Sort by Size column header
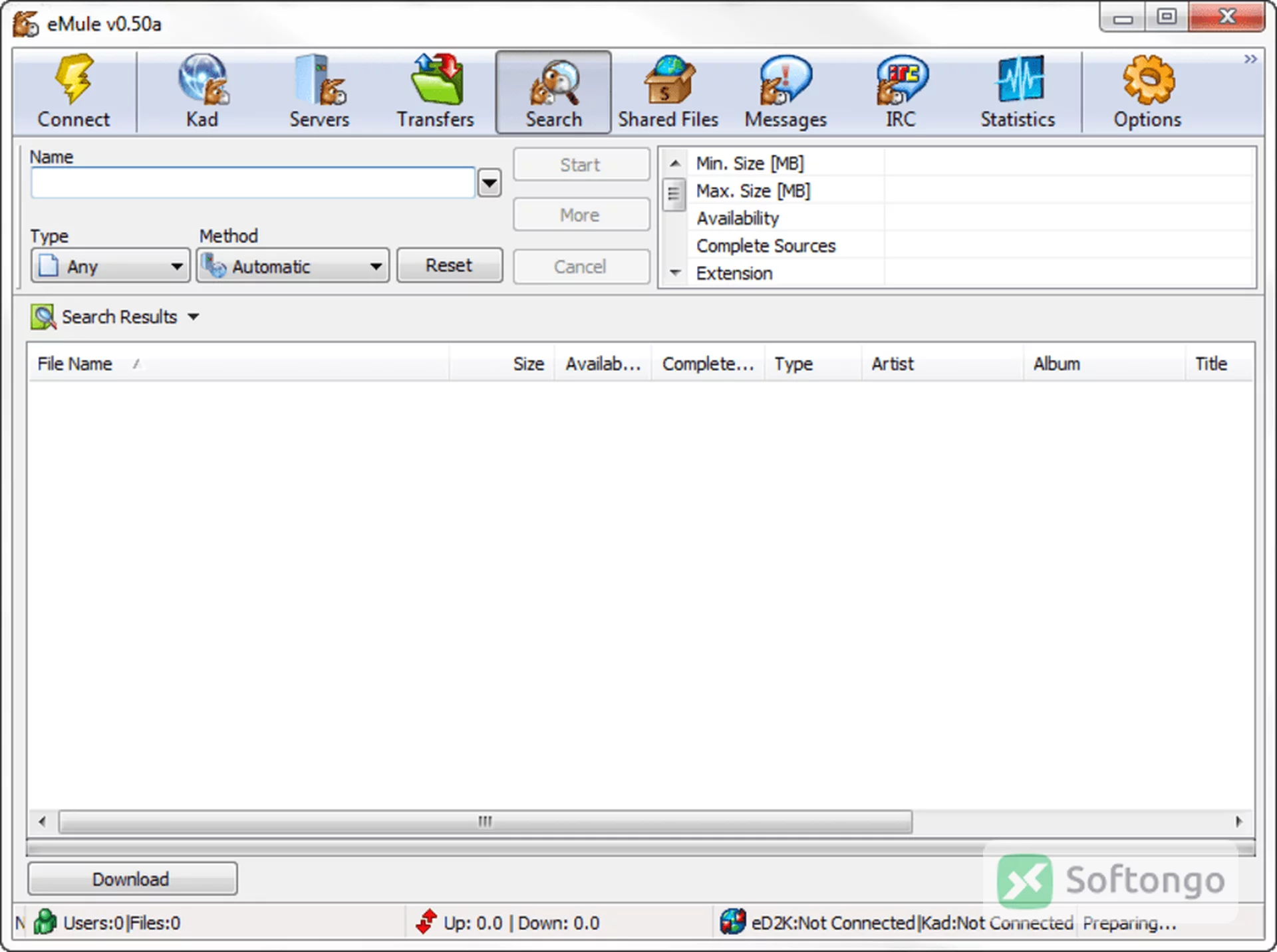The height and width of the screenshot is (952, 1277). point(502,364)
